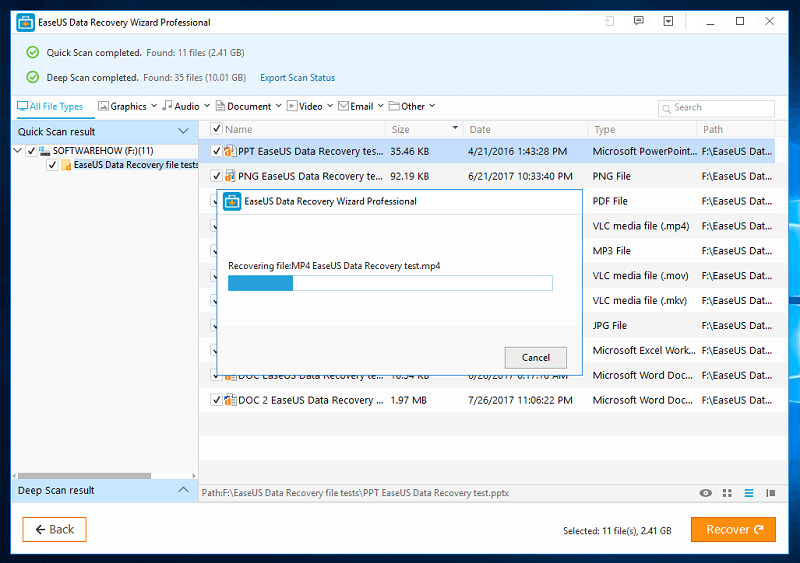Click the tree panel horizontal scrollbar
This screenshot has width=800, height=563.
84,476
